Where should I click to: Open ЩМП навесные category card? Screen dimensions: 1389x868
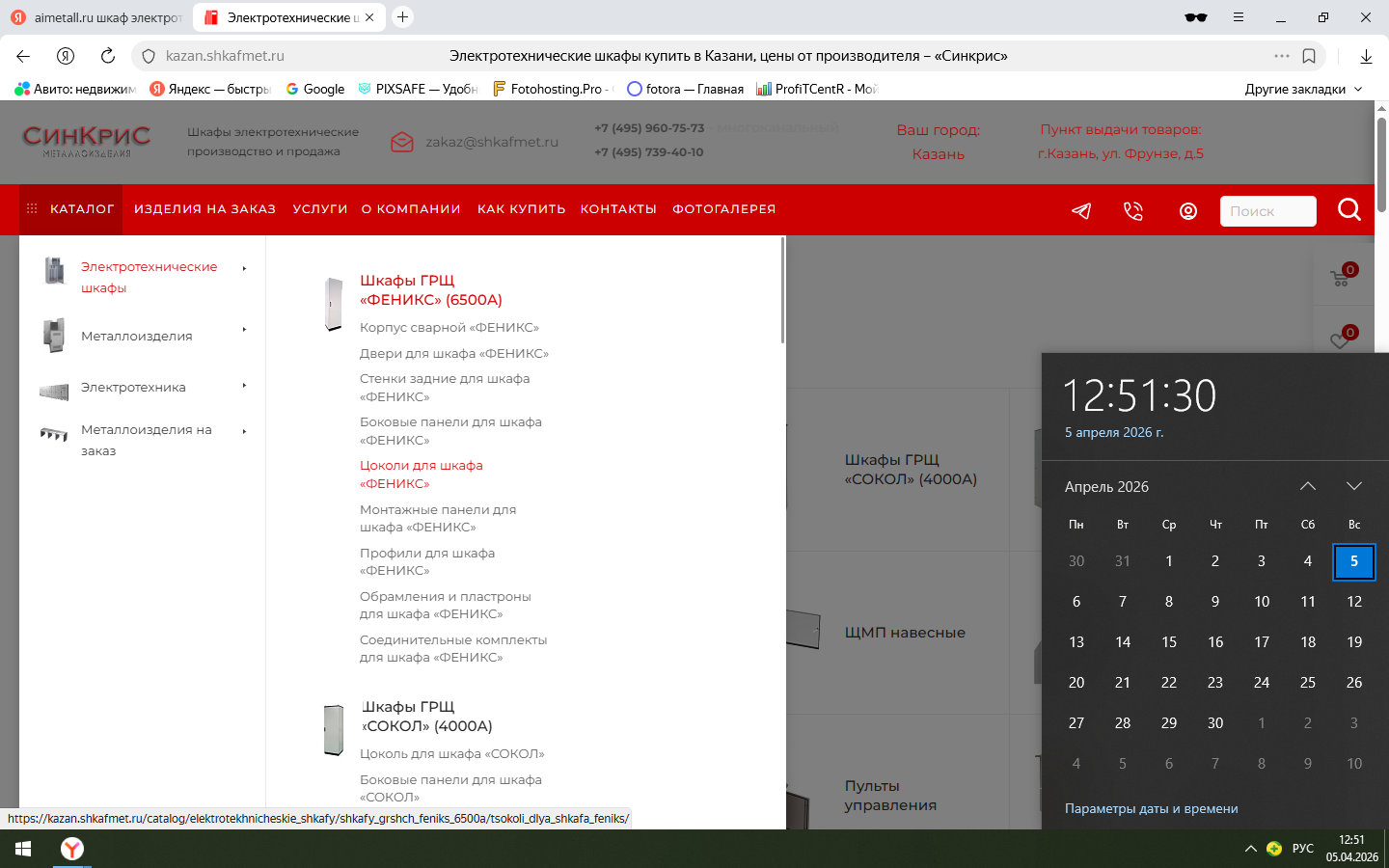pyautogui.click(x=905, y=633)
